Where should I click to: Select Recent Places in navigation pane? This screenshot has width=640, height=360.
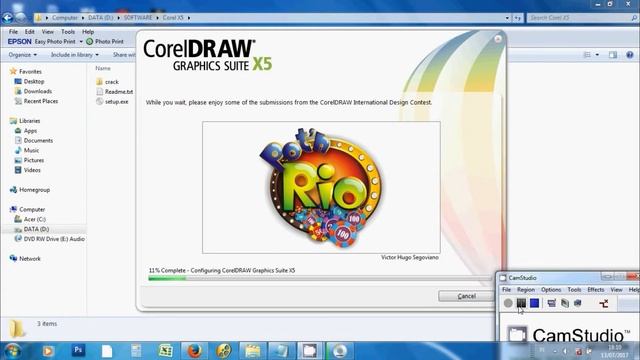(36, 101)
